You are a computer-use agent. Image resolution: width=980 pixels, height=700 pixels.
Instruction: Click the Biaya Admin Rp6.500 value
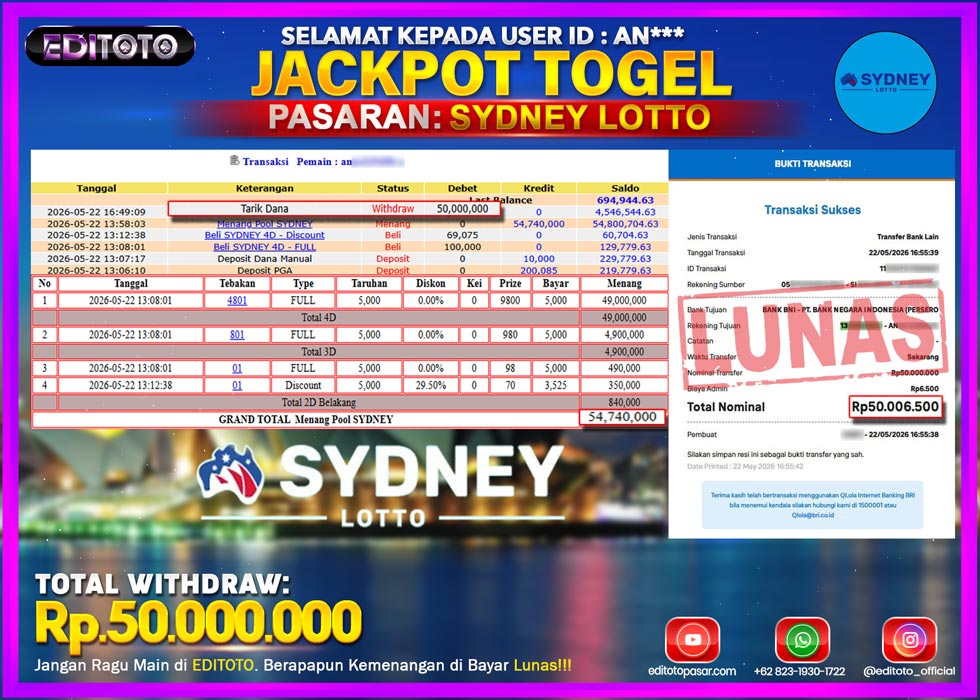point(924,389)
